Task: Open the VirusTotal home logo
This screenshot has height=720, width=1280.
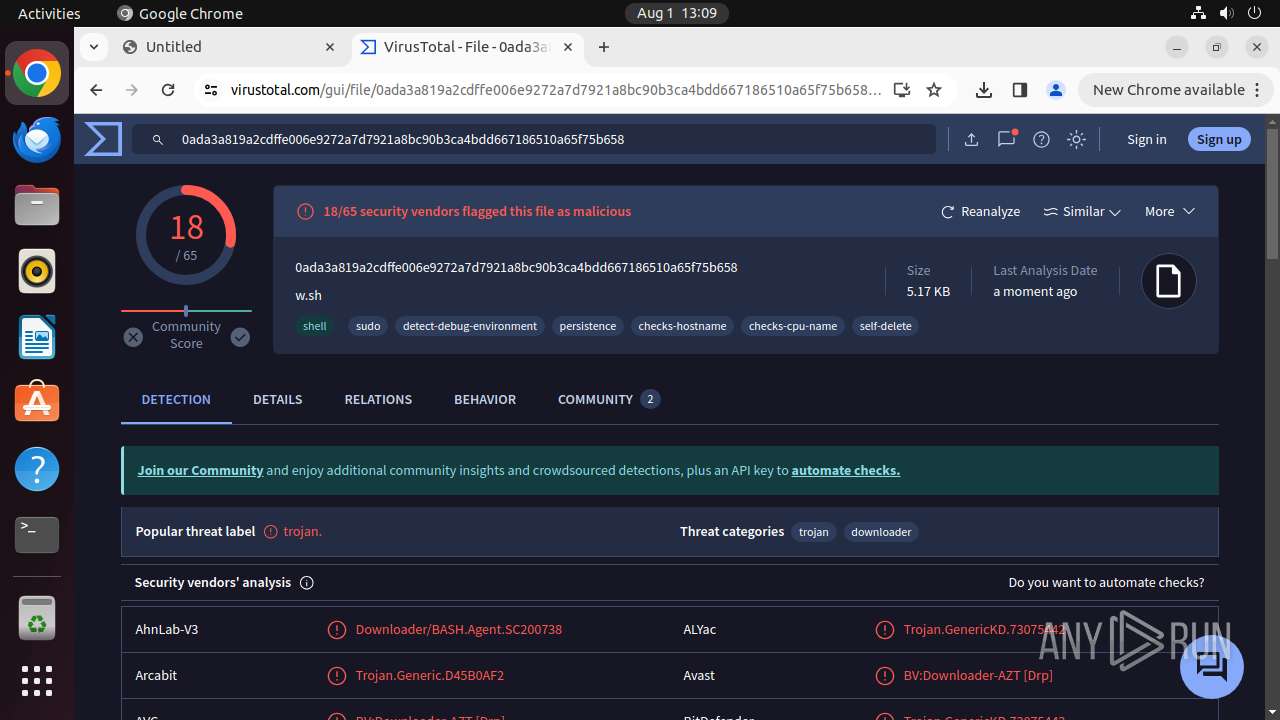Action: (103, 139)
